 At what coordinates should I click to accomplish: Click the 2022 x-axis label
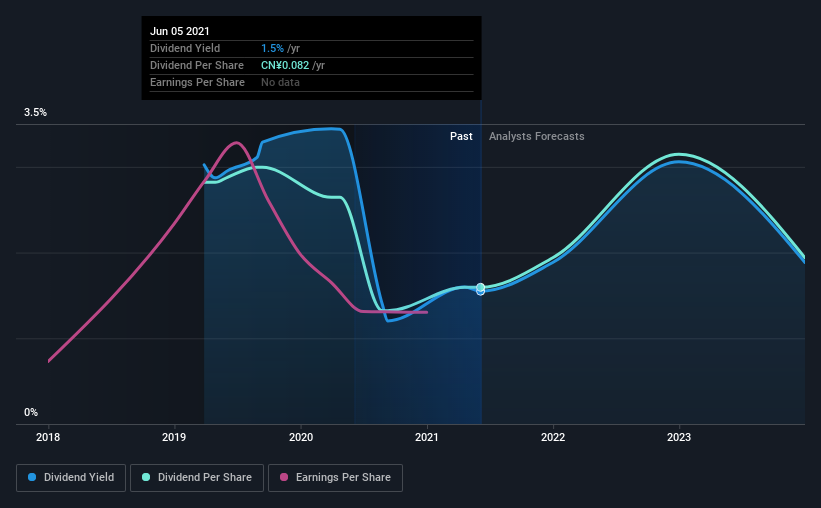click(553, 437)
